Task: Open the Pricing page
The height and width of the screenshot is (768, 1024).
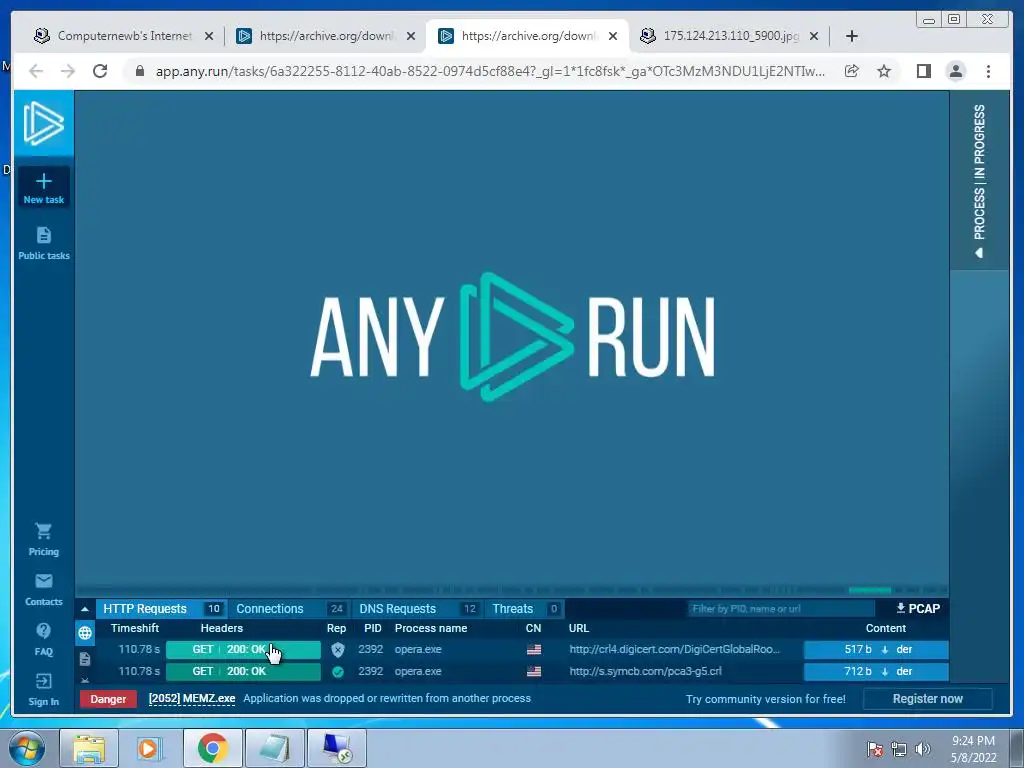Action: point(44,539)
